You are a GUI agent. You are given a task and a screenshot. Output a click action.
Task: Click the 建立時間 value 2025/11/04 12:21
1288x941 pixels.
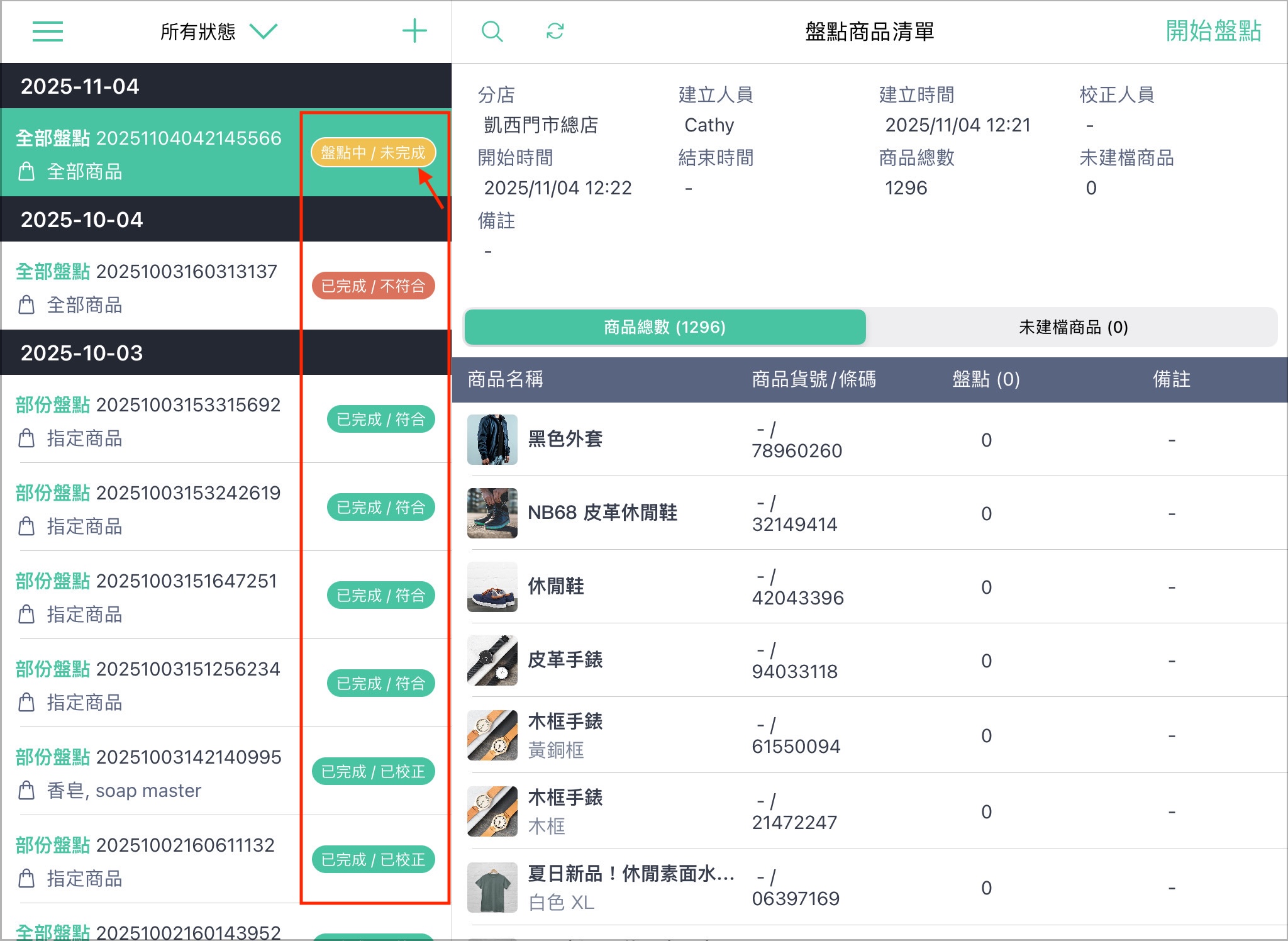958,125
